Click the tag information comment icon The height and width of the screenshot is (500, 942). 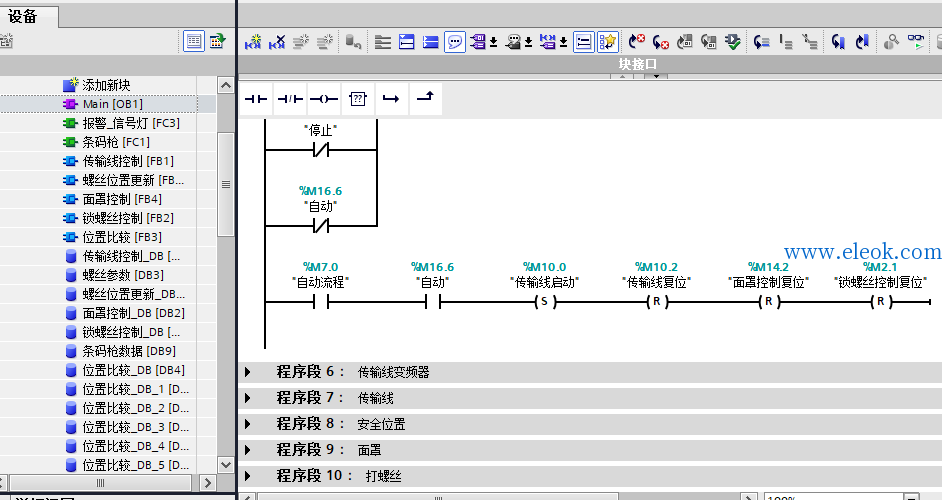tap(513, 41)
